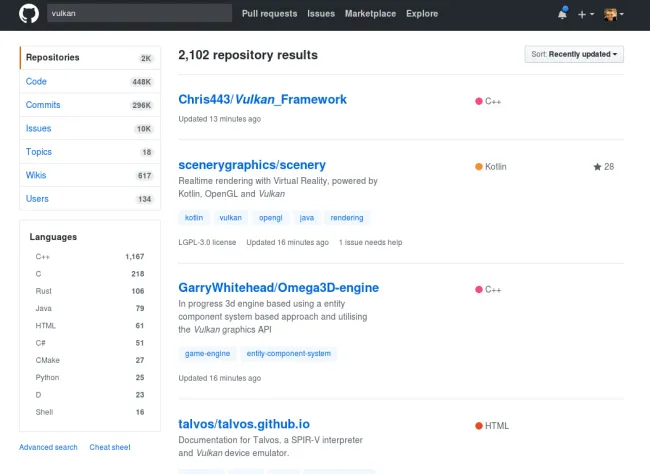Screen dimensions: 650x474
Task: Click the 2,102 repository results heading
Action: click(248, 55)
